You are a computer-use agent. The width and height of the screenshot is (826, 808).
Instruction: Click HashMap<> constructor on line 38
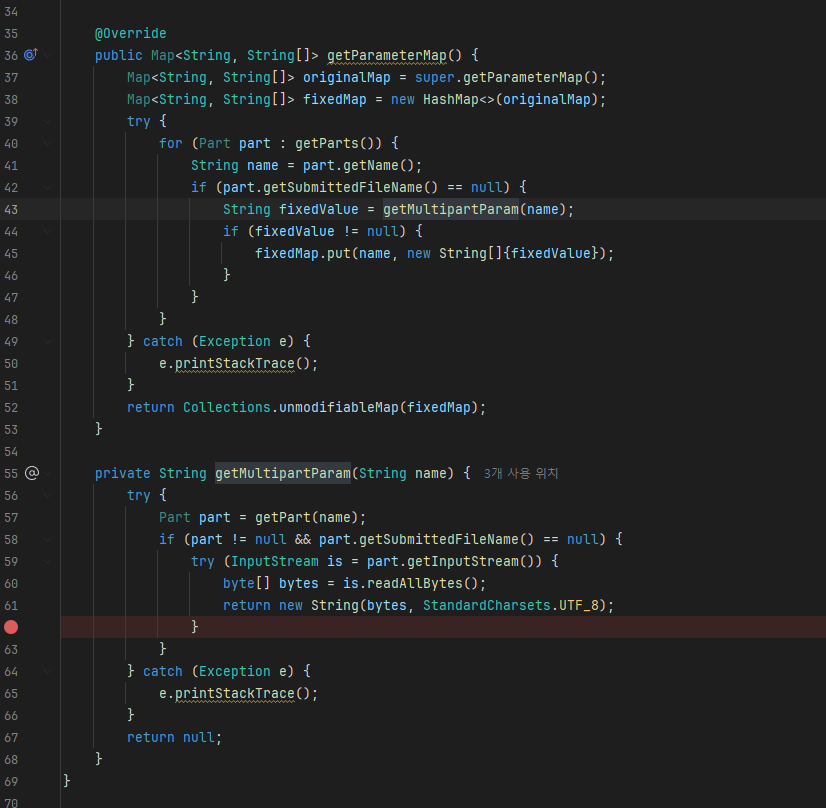point(459,100)
